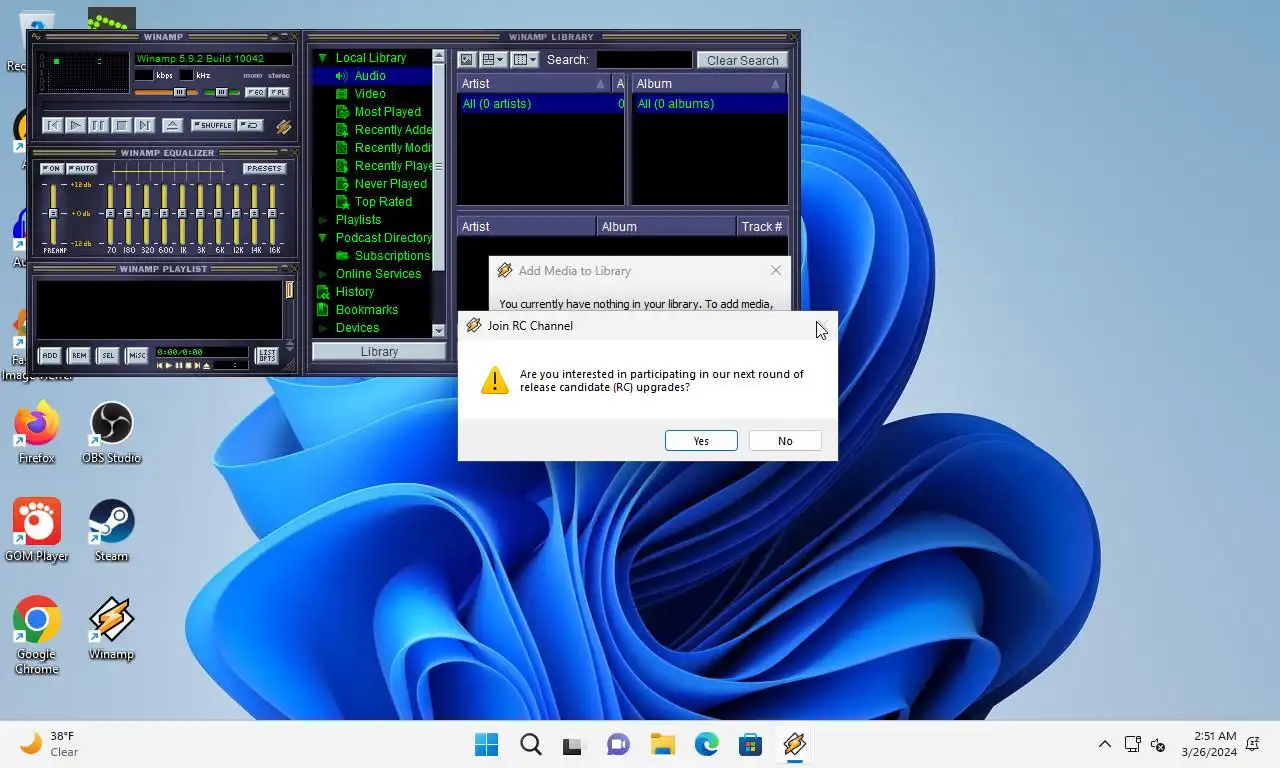
Task: Open Recently Played view icon
Action: pyautogui.click(x=342, y=166)
